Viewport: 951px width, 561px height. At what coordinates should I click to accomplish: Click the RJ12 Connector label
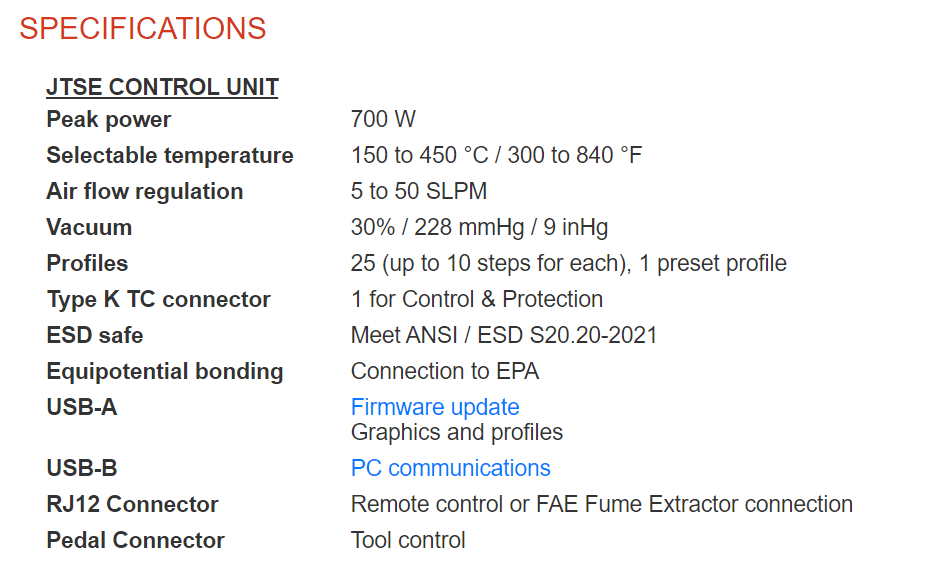133,505
